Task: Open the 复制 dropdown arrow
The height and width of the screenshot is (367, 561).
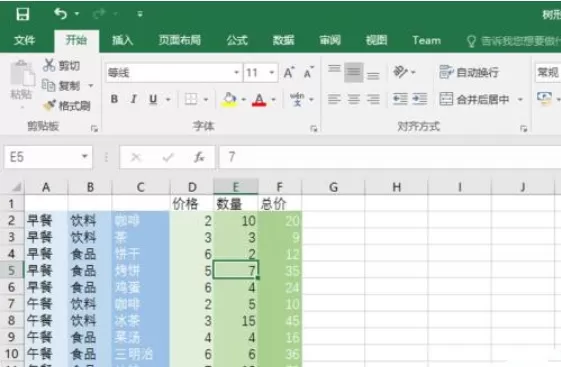Action: 91,86
